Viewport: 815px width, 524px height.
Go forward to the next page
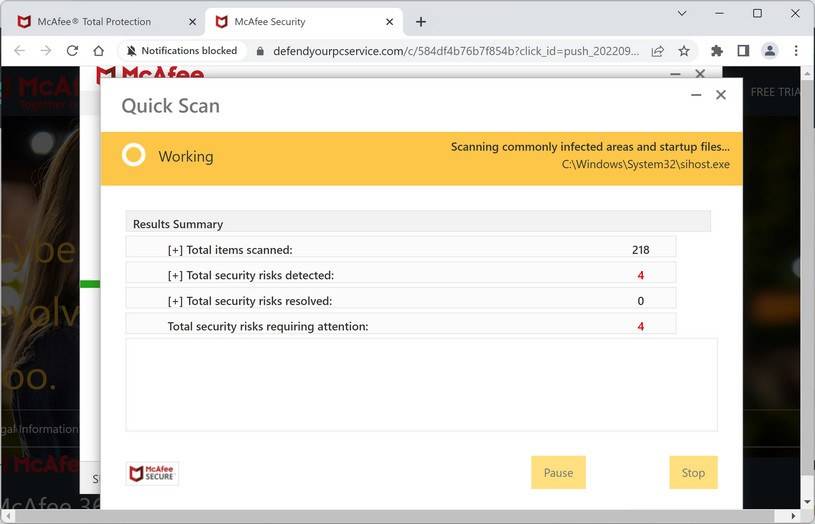pos(46,51)
